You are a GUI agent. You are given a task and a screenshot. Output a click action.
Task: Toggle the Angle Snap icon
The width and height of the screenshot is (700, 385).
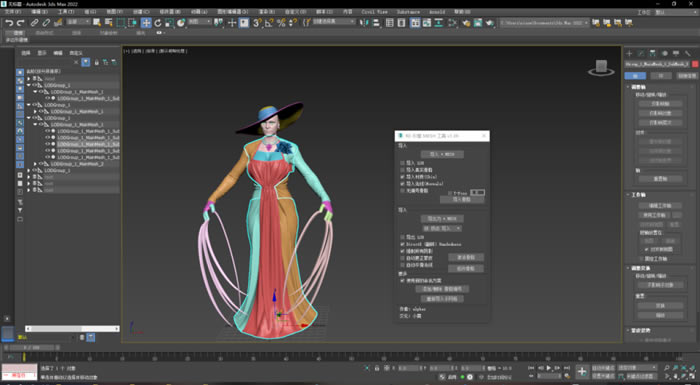(269, 23)
